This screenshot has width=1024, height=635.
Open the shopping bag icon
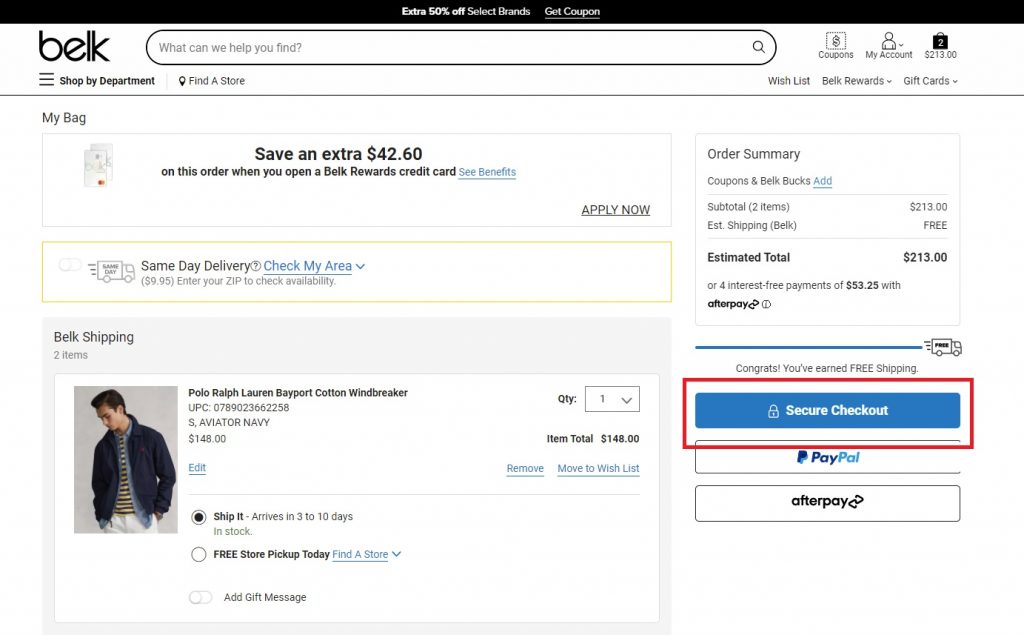click(940, 42)
